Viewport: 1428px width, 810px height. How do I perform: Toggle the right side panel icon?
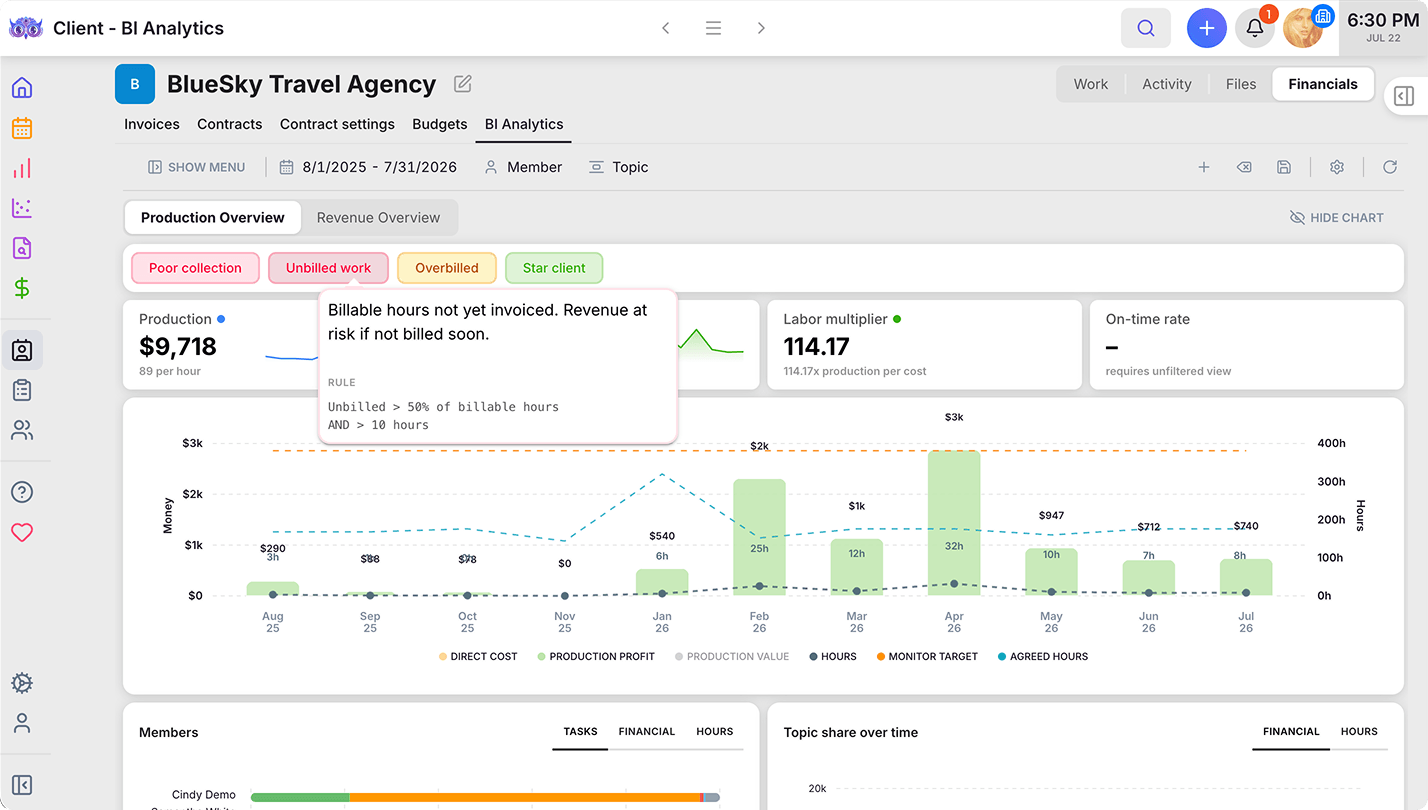pyautogui.click(x=1404, y=96)
